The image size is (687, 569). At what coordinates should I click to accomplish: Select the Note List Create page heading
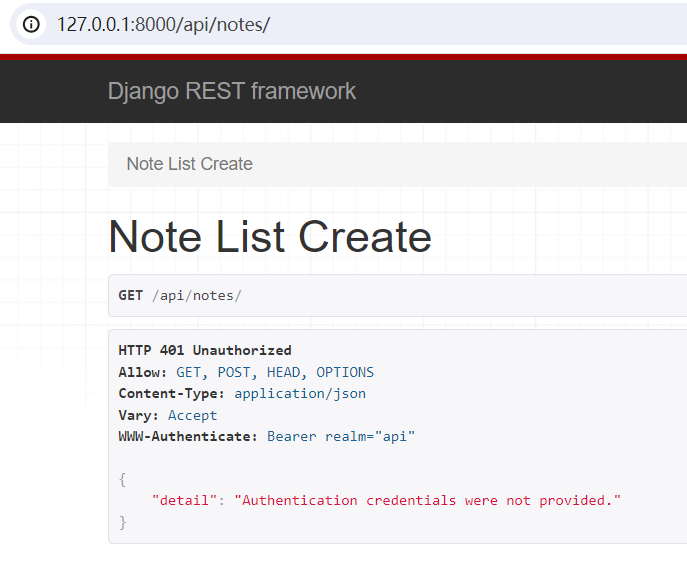[x=270, y=237]
